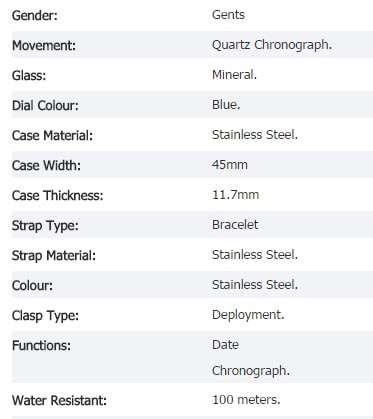Click the Gents value

point(228,15)
